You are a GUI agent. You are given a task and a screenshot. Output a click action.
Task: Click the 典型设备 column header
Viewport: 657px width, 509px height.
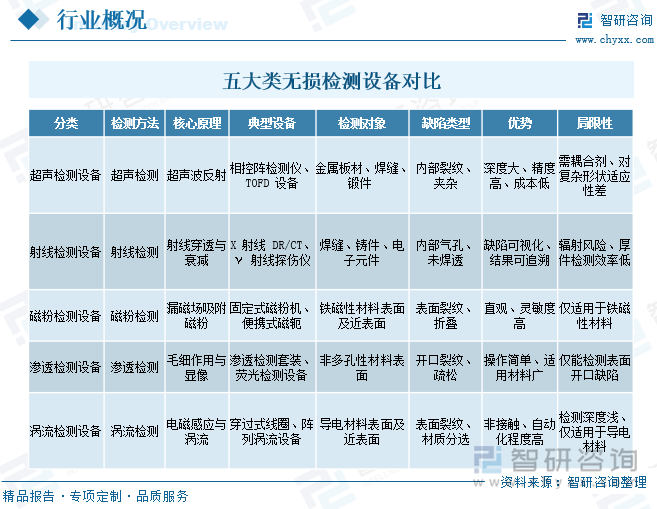click(272, 123)
